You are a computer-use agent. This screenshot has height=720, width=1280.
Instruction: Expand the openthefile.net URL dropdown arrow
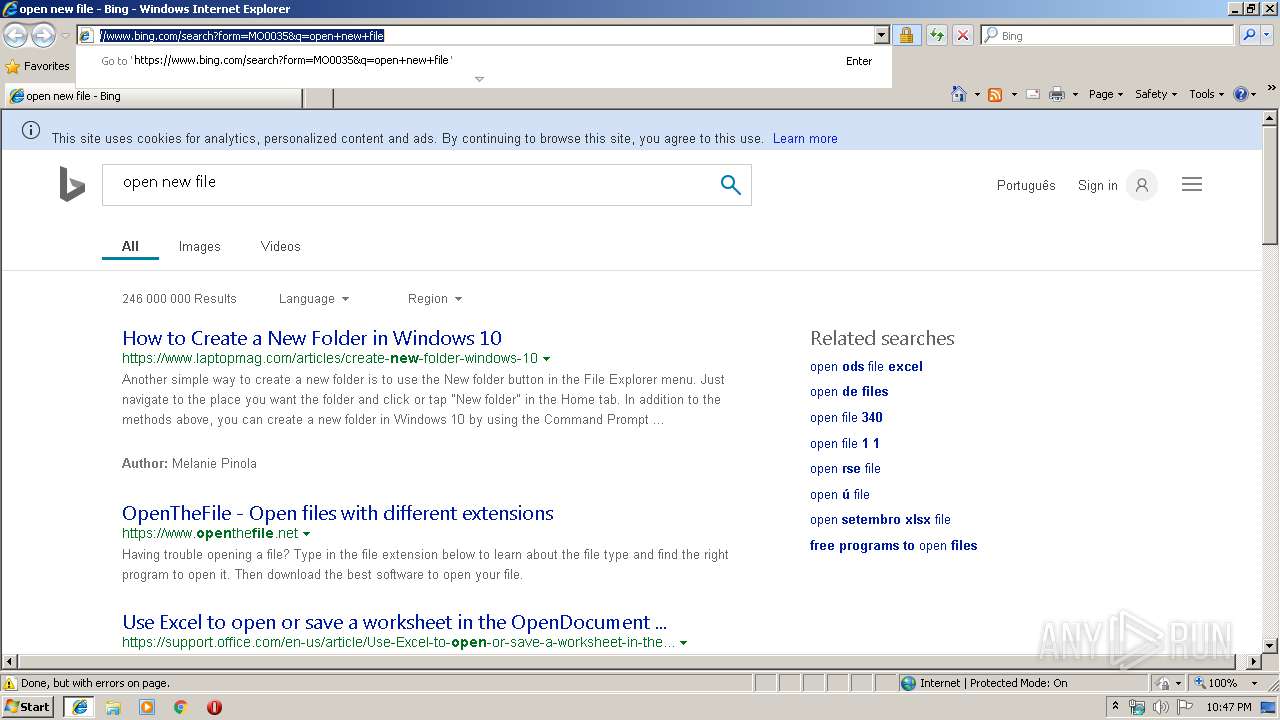coord(306,534)
